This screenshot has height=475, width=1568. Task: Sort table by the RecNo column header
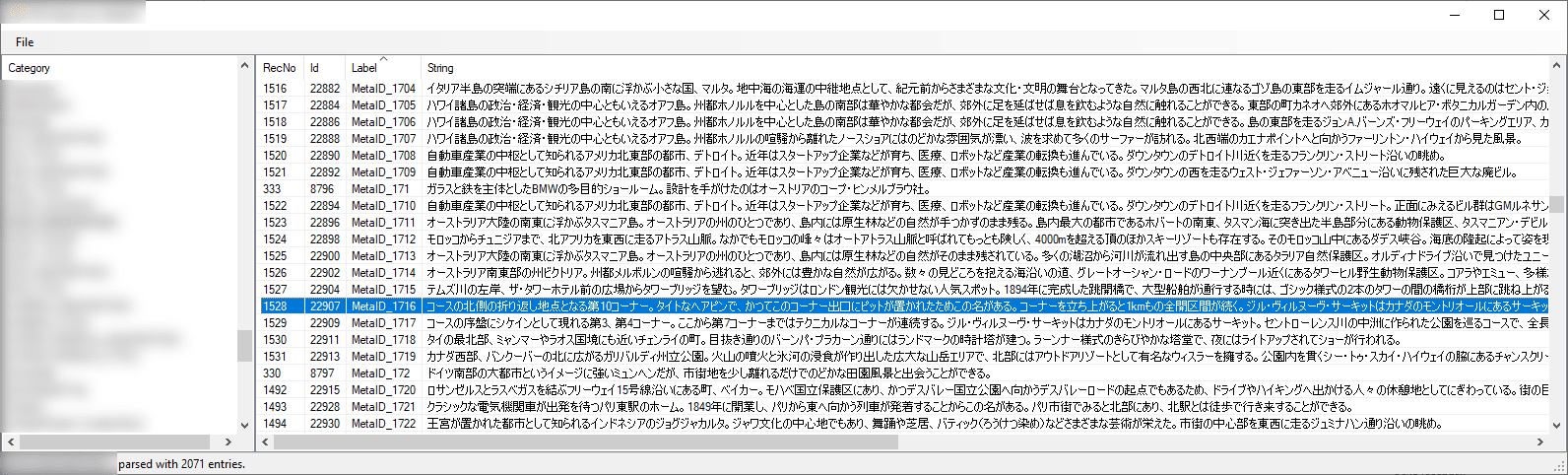pyautogui.click(x=281, y=68)
